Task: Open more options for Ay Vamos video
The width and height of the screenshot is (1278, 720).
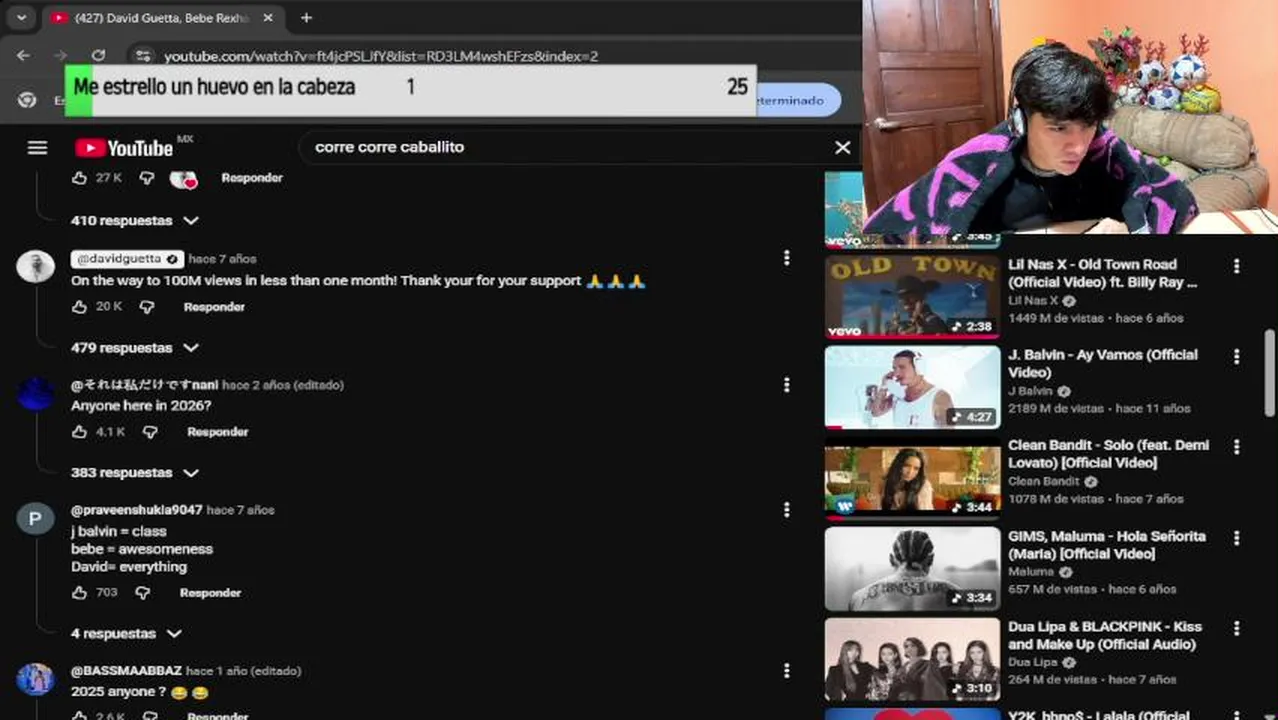Action: click(1237, 357)
